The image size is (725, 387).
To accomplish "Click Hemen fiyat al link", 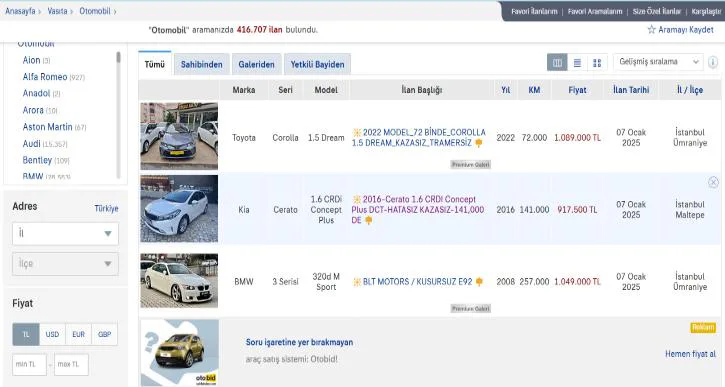I will (690, 354).
